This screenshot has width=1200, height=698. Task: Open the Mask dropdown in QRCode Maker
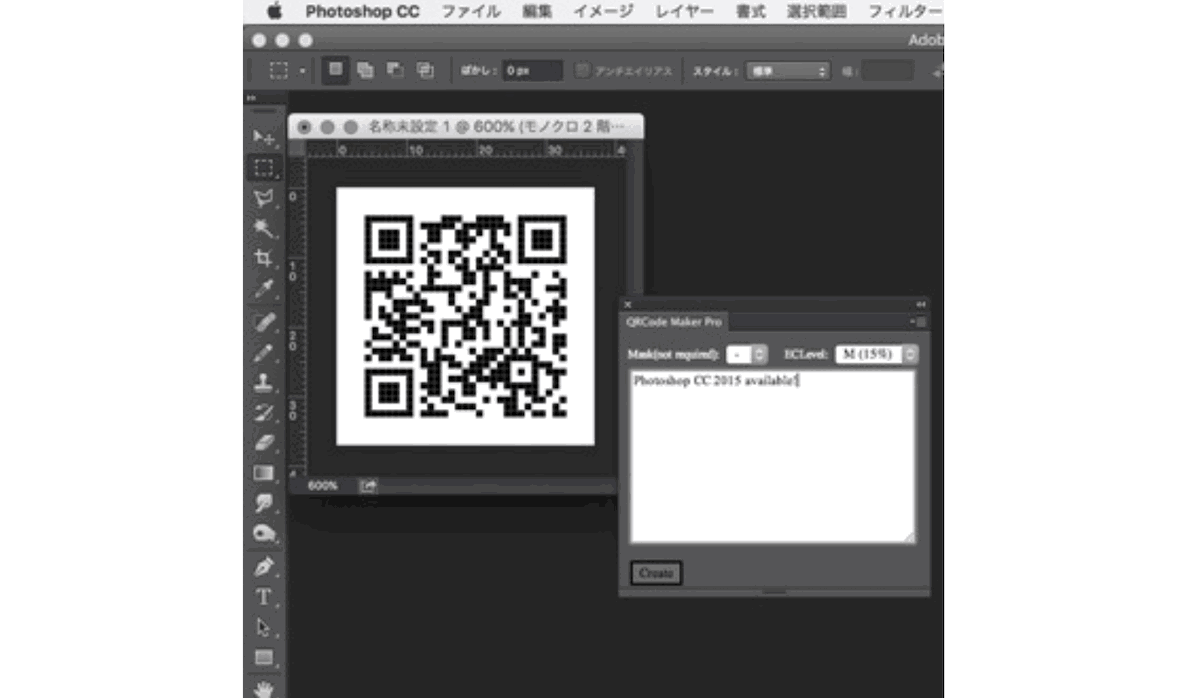point(747,354)
